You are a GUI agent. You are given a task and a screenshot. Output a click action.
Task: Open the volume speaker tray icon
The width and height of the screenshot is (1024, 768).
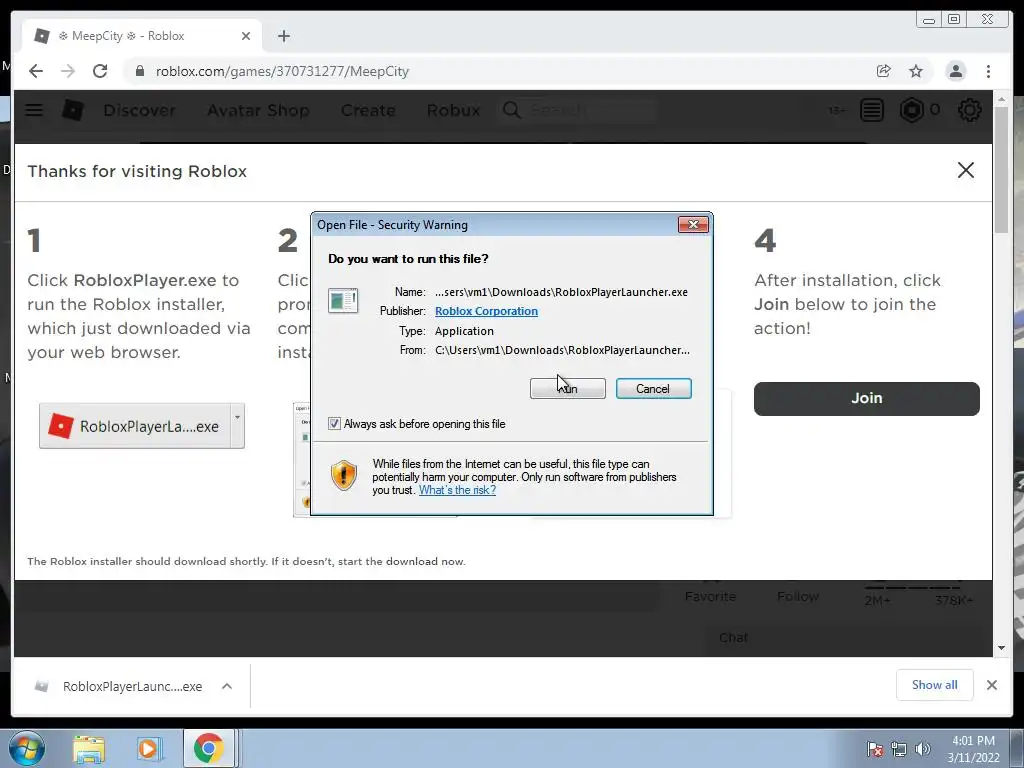pos(923,749)
